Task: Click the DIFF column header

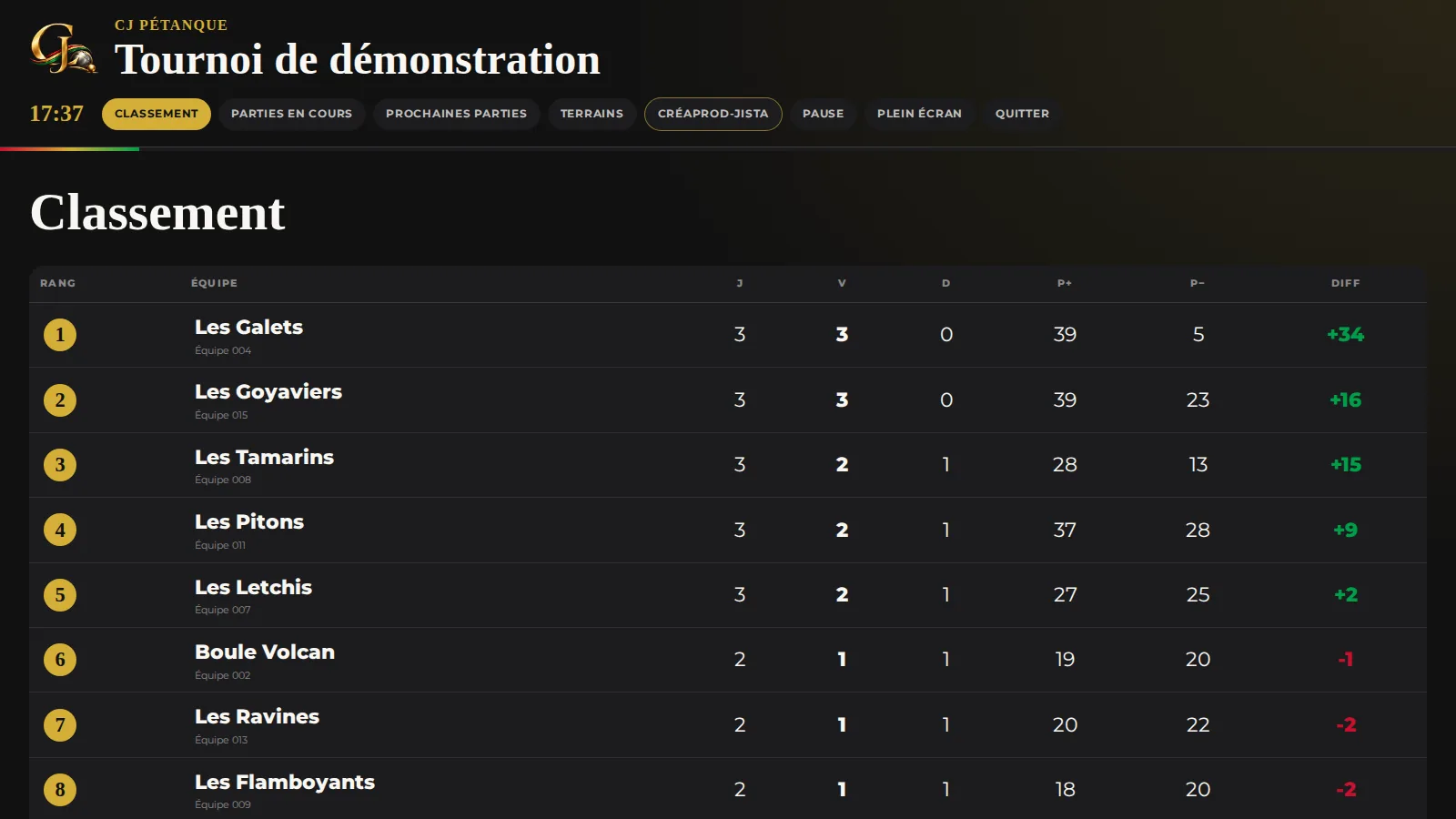Action: coord(1345,283)
